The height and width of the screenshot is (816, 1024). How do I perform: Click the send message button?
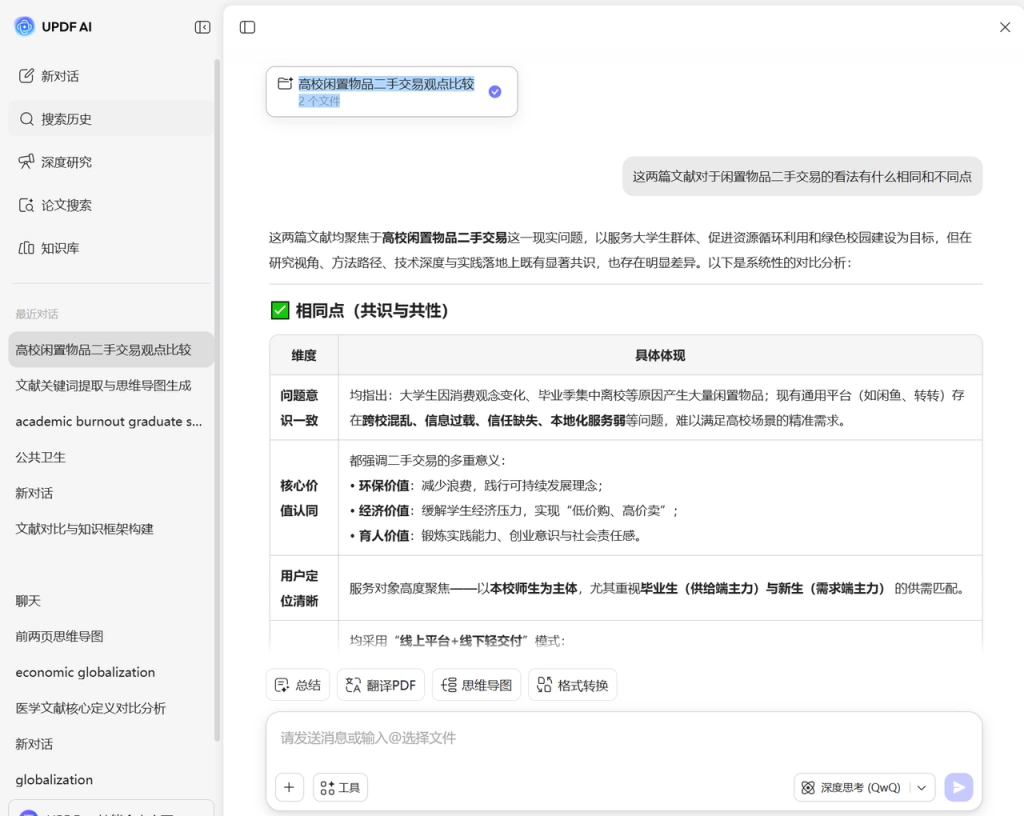[x=959, y=787]
